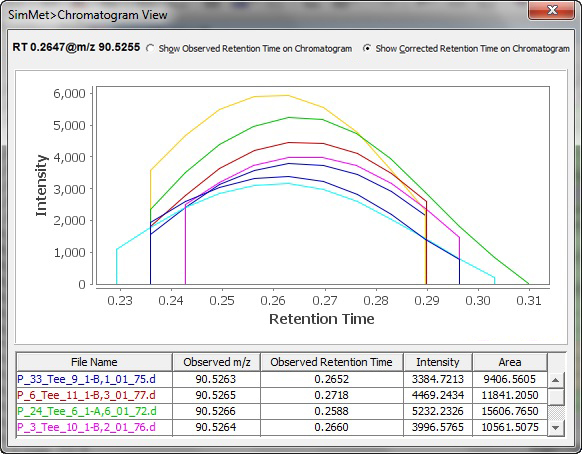Click the area cell 11841.2050
This screenshot has height=454, width=582.
pos(510,395)
